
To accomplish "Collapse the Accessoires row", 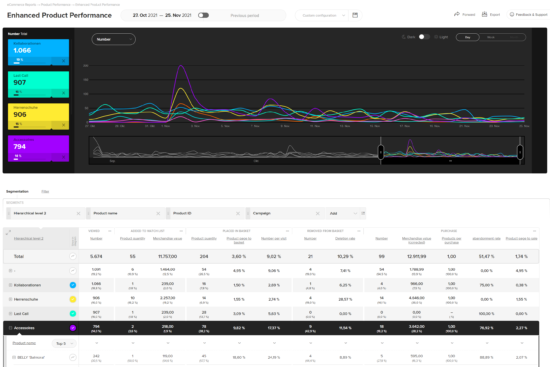I will pos(10,328).
